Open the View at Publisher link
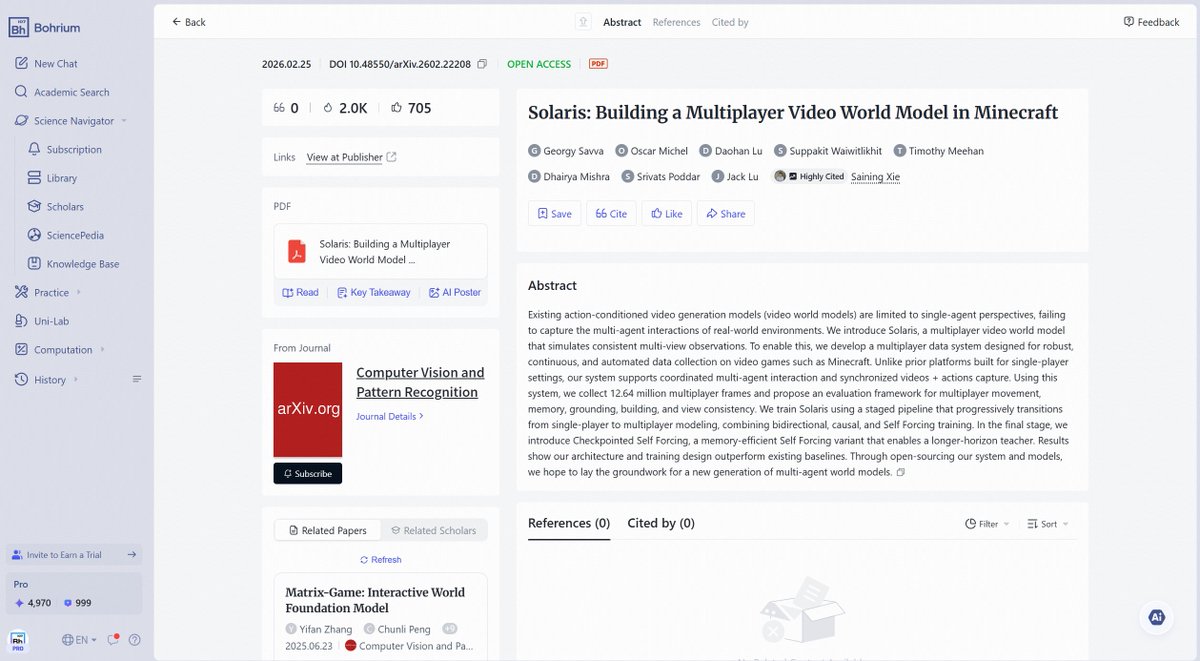 click(x=351, y=157)
